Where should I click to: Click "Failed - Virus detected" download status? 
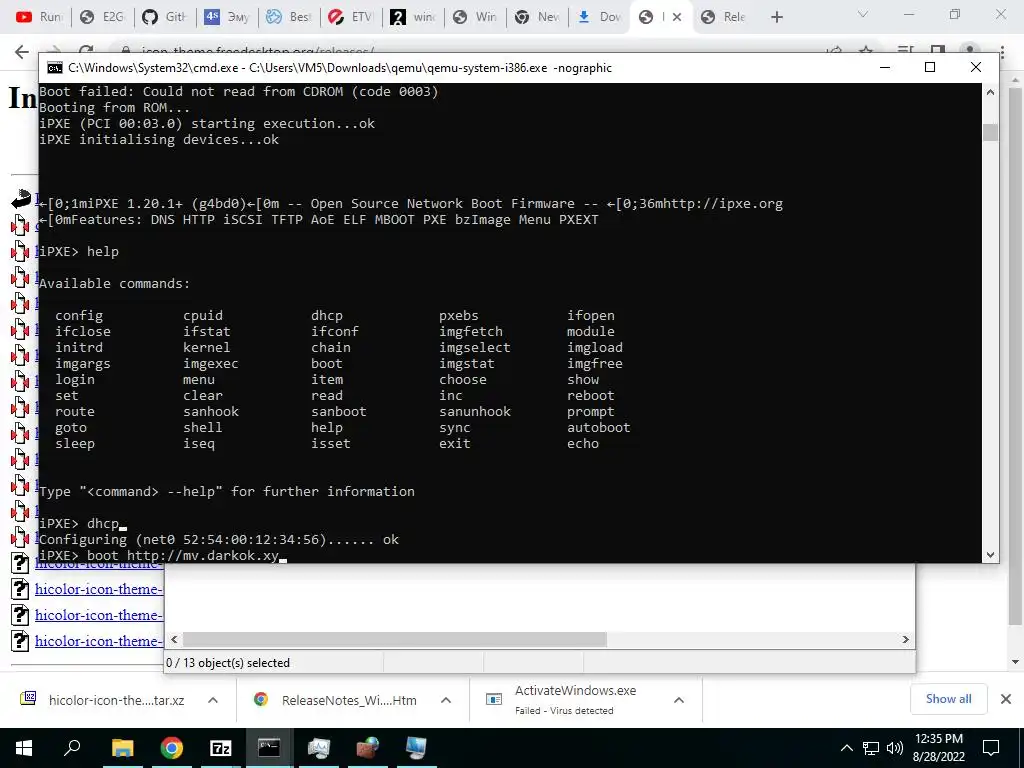coord(564,711)
